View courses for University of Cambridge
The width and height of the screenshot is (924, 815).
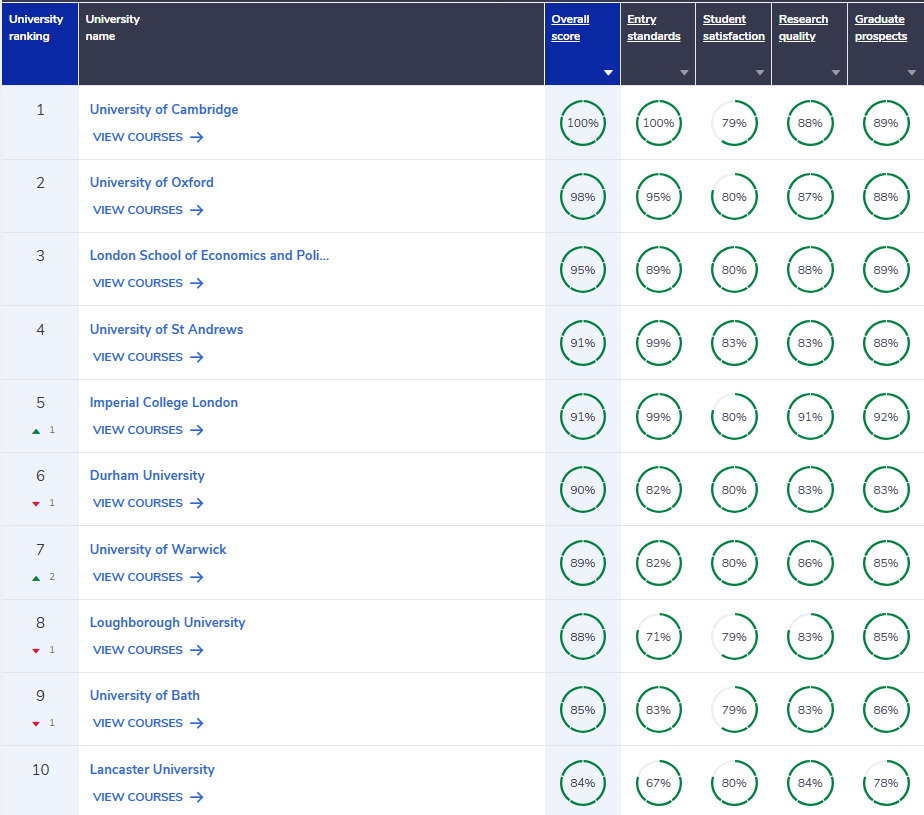click(x=148, y=137)
